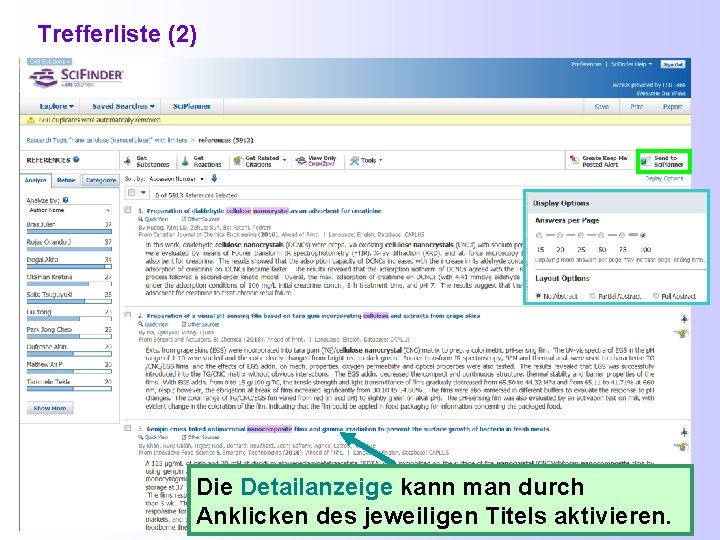Open the CAS Solutions dropdown
The height and width of the screenshot is (540, 720).
pos(50,61)
